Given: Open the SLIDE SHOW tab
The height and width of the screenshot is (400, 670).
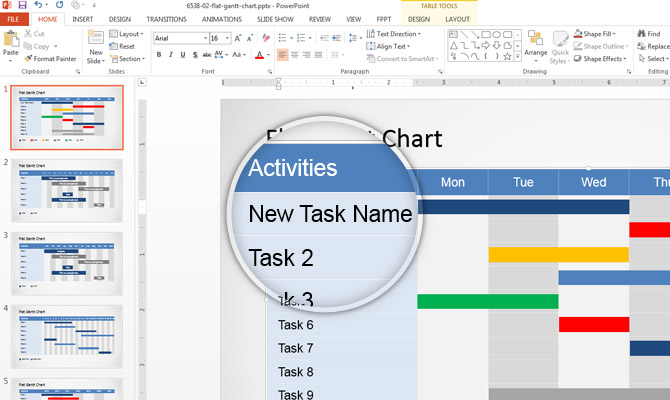Looking at the screenshot, I should [275, 19].
